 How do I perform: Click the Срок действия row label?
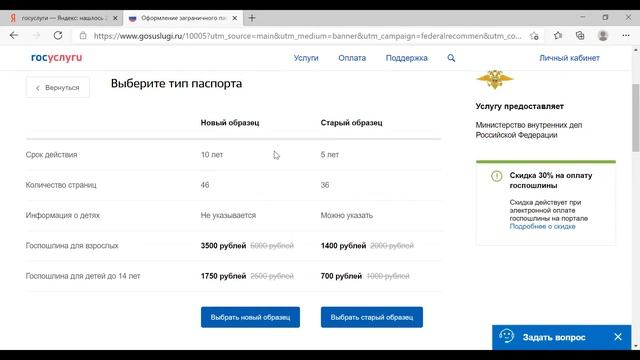[x=51, y=155]
